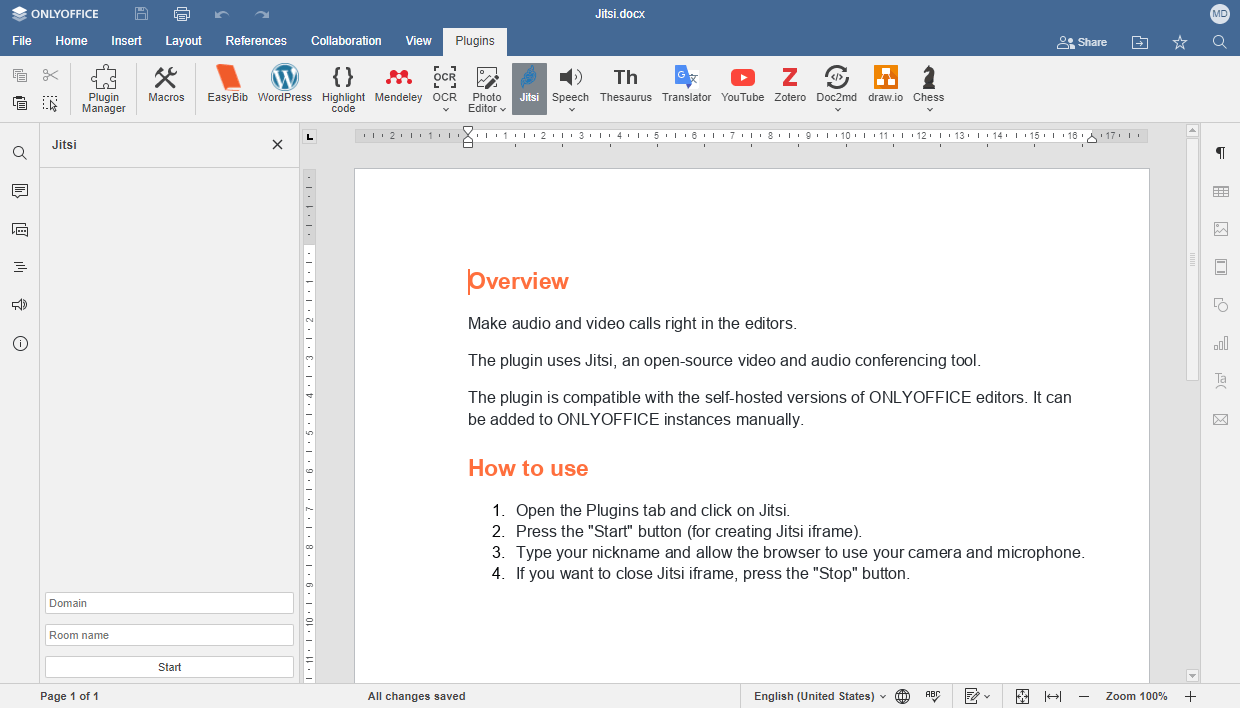This screenshot has height=708, width=1240.
Task: Open the Headings navigation panel
Action: pyautogui.click(x=20, y=267)
